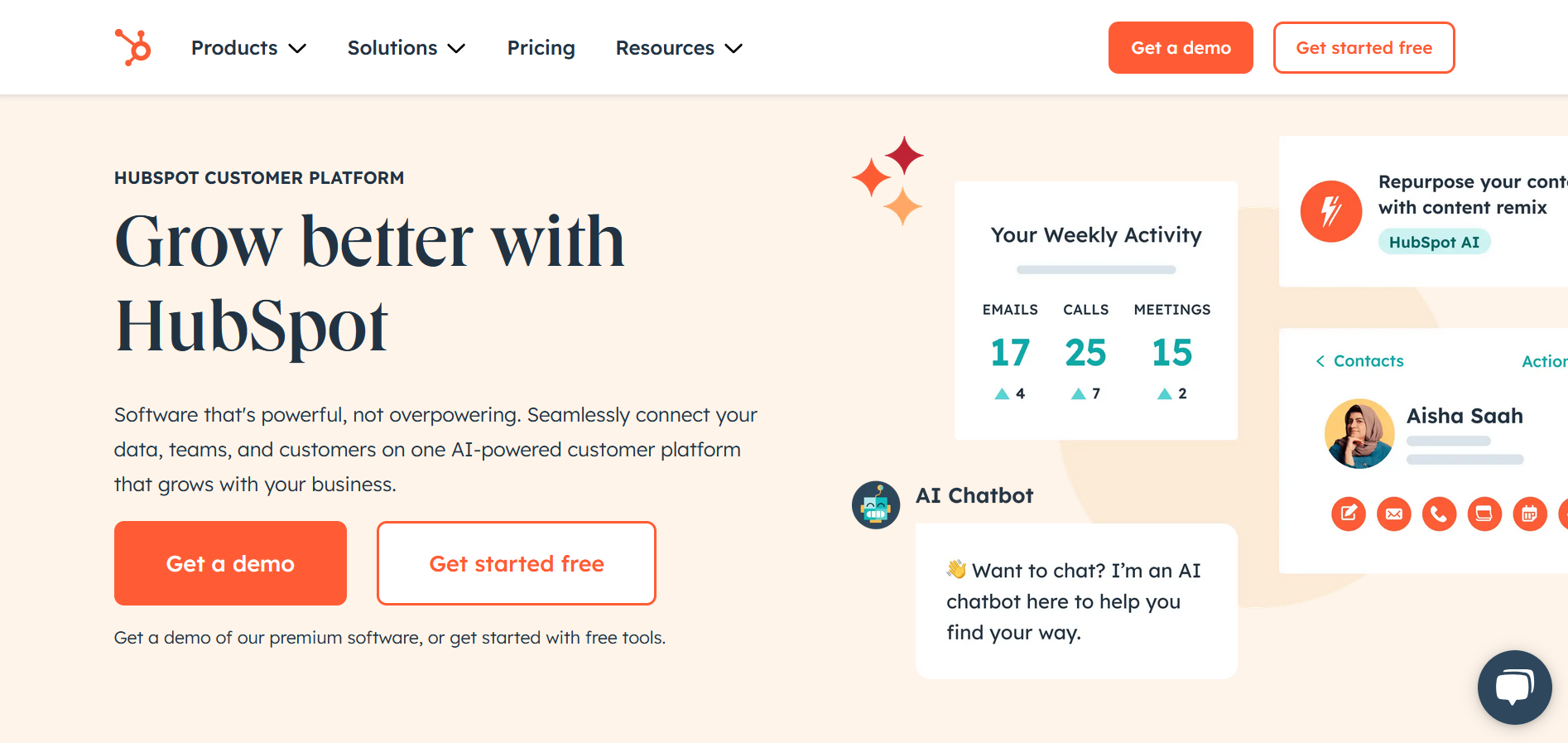Click the content remix lightning bolt icon
This screenshot has height=743, width=1568.
(x=1330, y=211)
